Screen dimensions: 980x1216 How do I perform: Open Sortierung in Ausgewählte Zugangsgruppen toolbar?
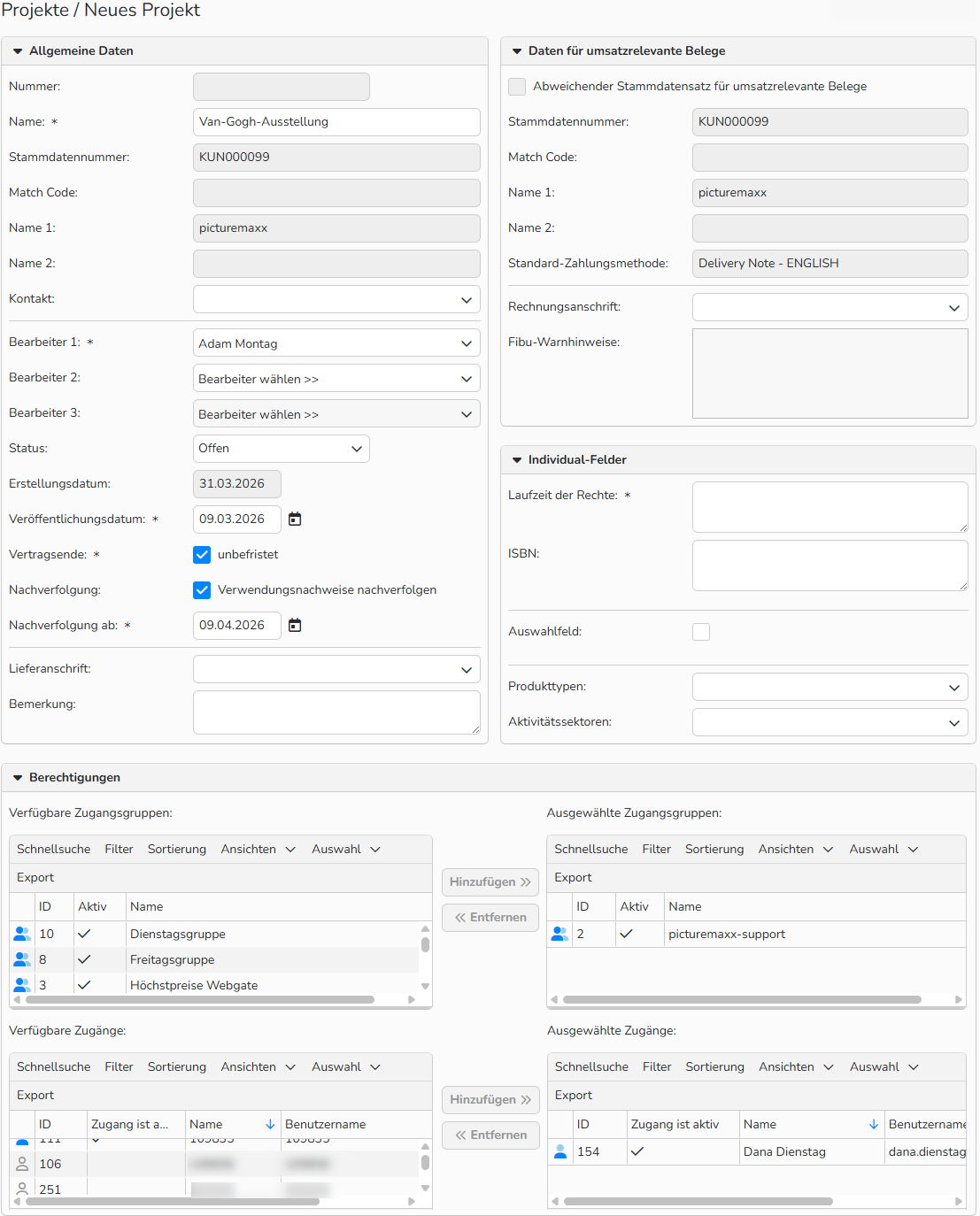tap(714, 849)
